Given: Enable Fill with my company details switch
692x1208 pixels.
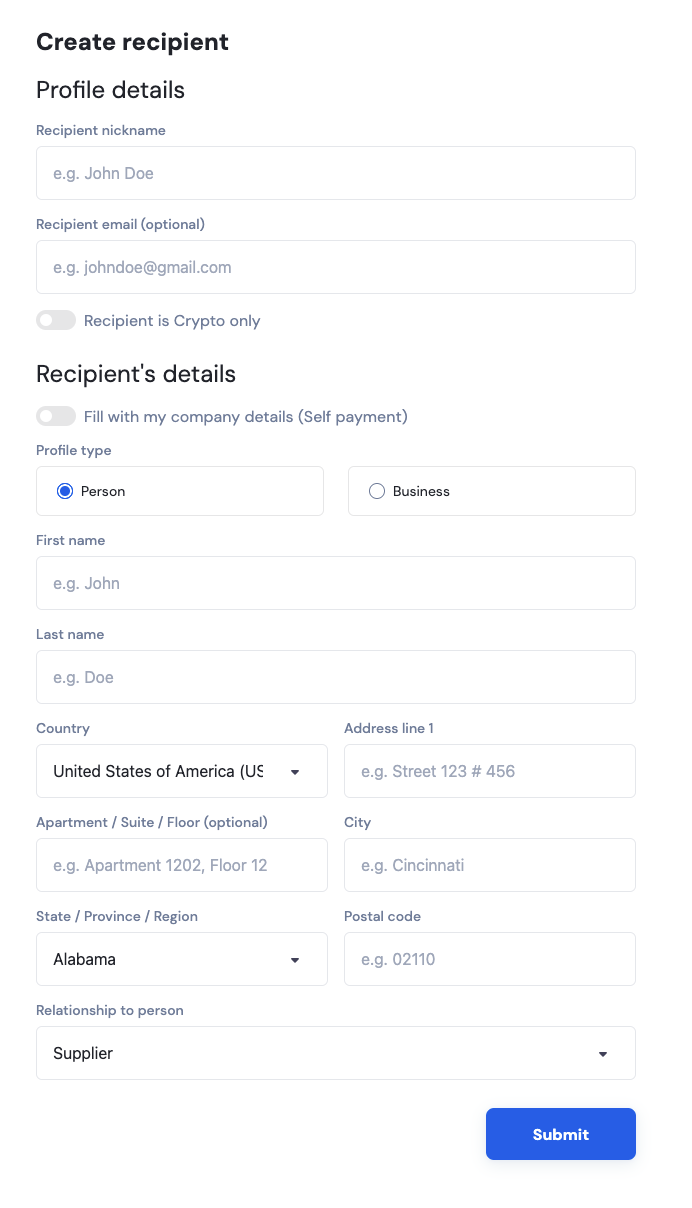Looking at the screenshot, I should 56,416.
